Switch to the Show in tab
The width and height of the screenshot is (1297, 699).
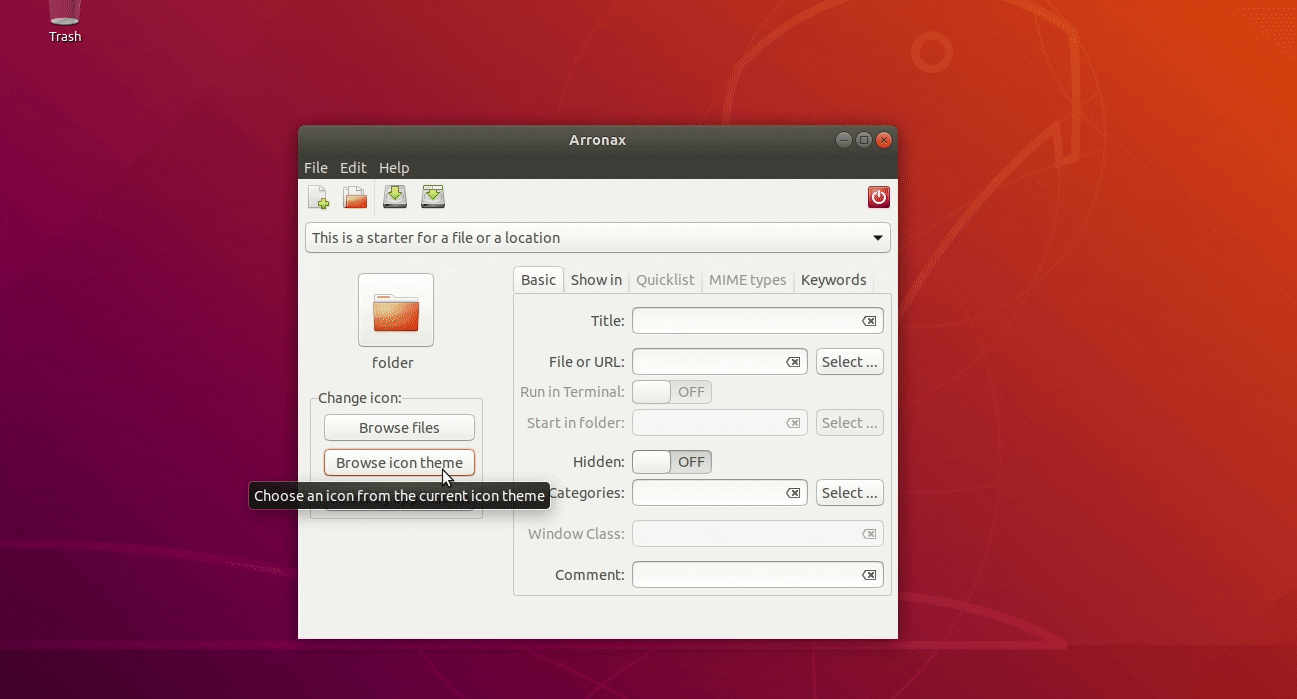coord(596,280)
